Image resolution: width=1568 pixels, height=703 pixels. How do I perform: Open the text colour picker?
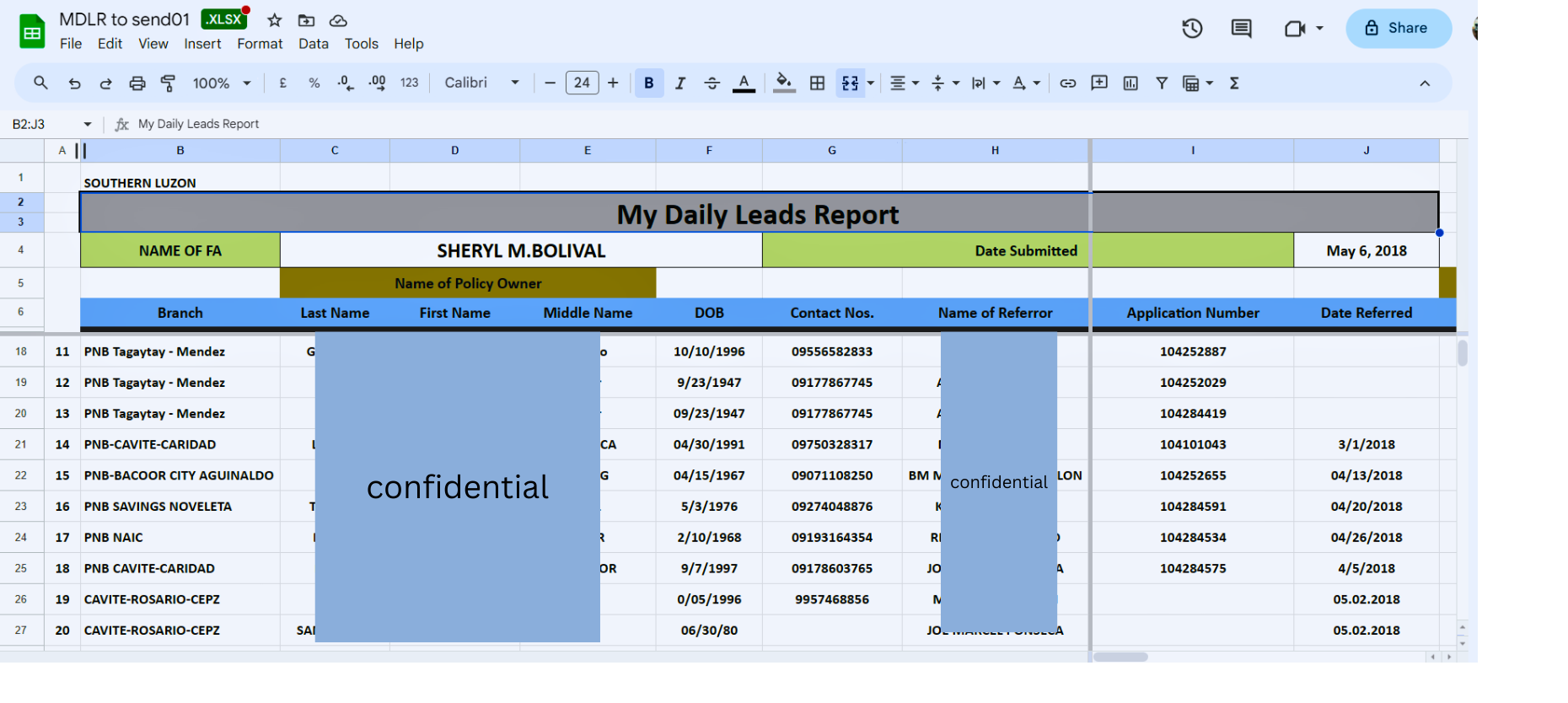[744, 83]
